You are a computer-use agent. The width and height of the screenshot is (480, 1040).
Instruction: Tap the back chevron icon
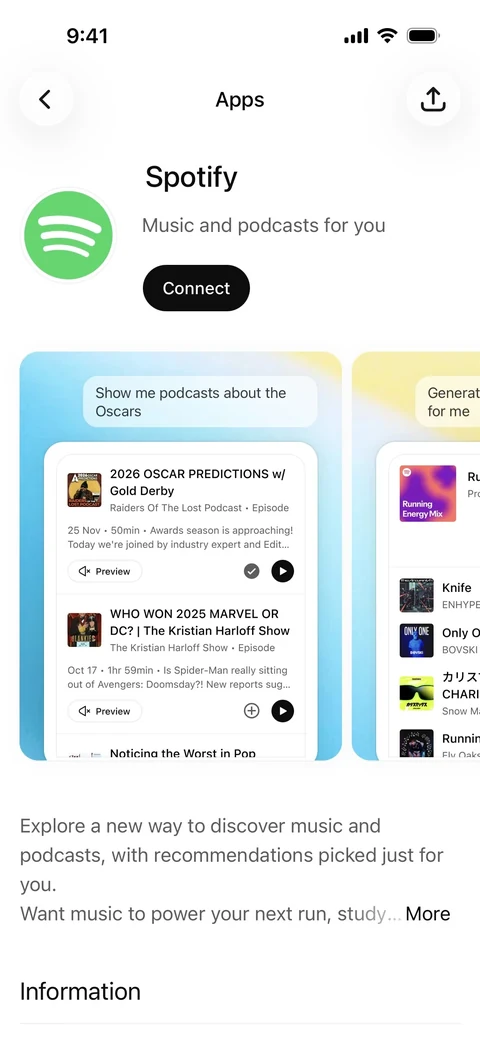[45, 99]
